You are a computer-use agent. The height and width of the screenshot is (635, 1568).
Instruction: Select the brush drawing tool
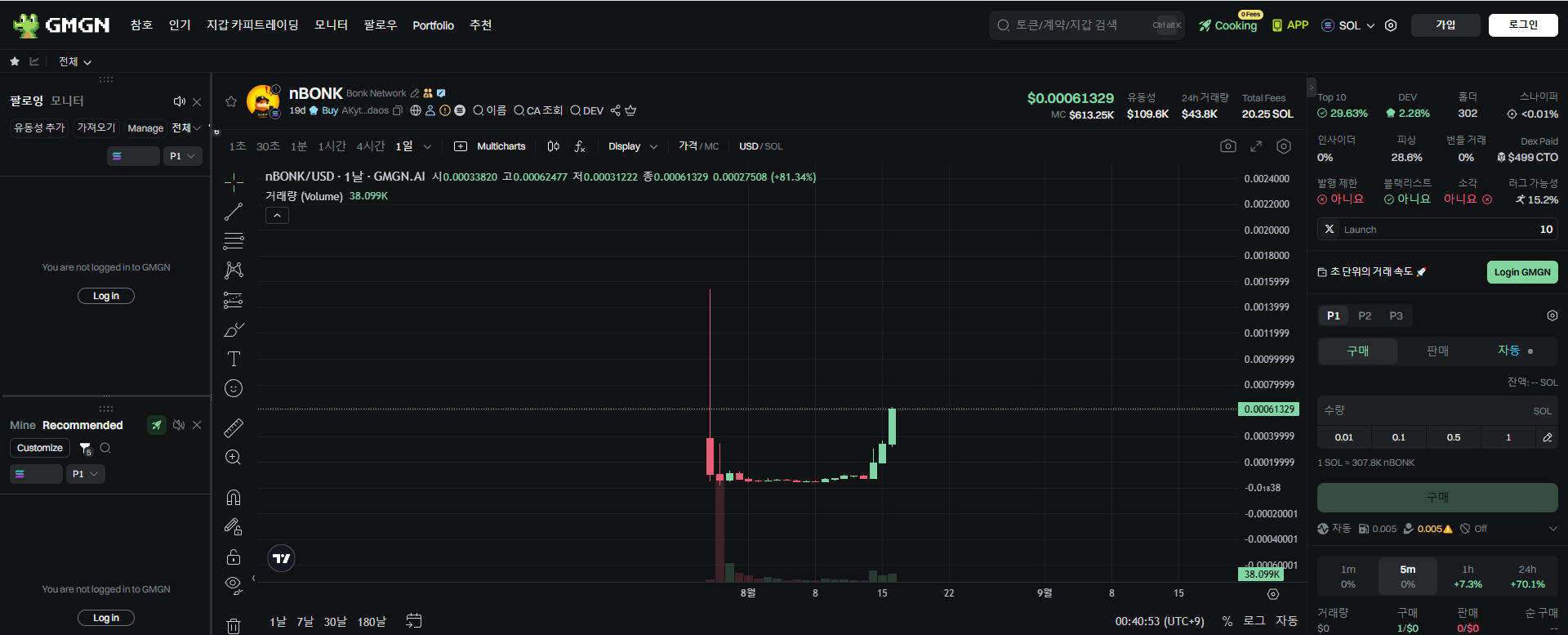click(234, 329)
